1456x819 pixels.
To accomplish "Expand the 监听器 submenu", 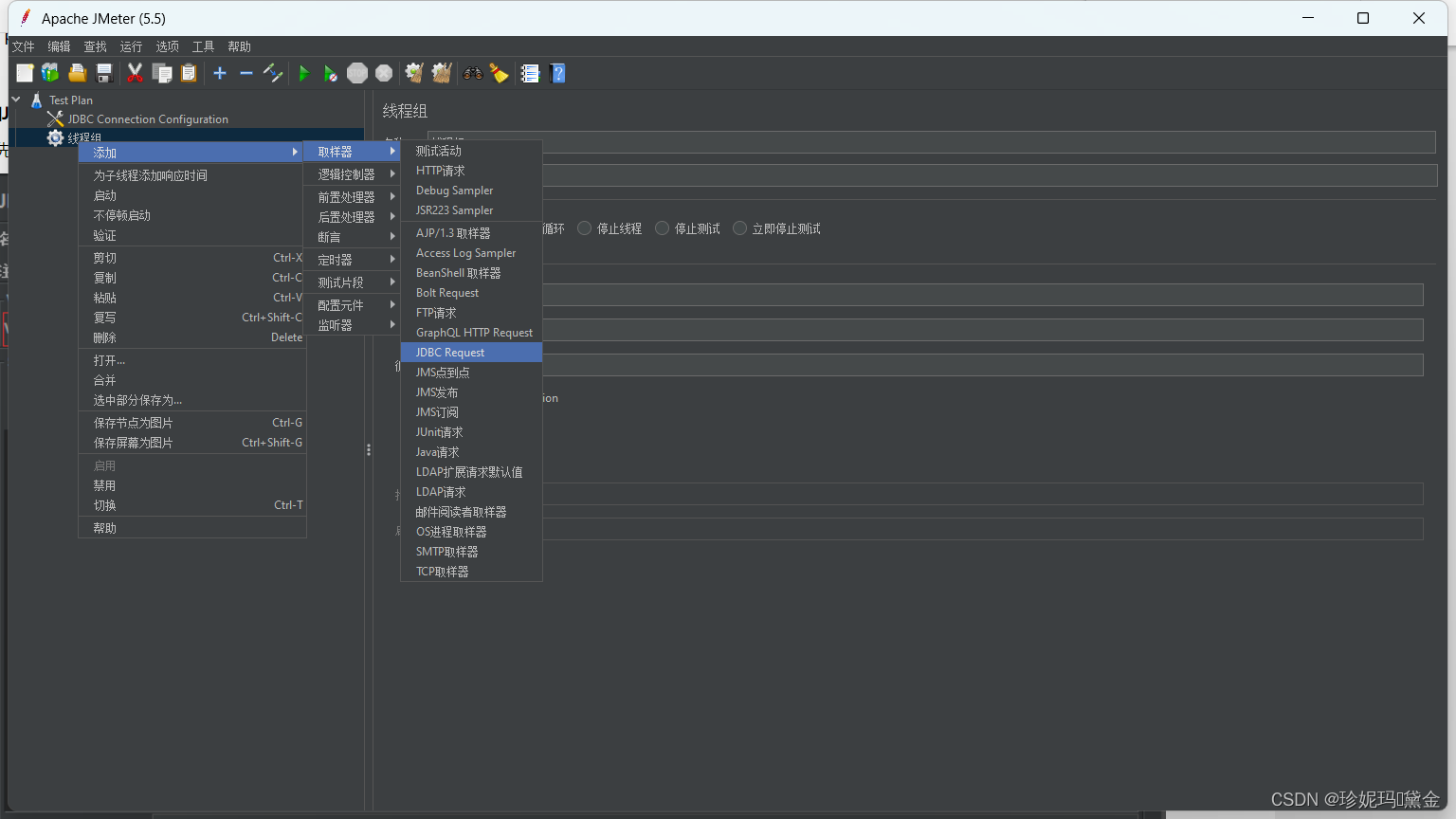I will pyautogui.click(x=353, y=325).
